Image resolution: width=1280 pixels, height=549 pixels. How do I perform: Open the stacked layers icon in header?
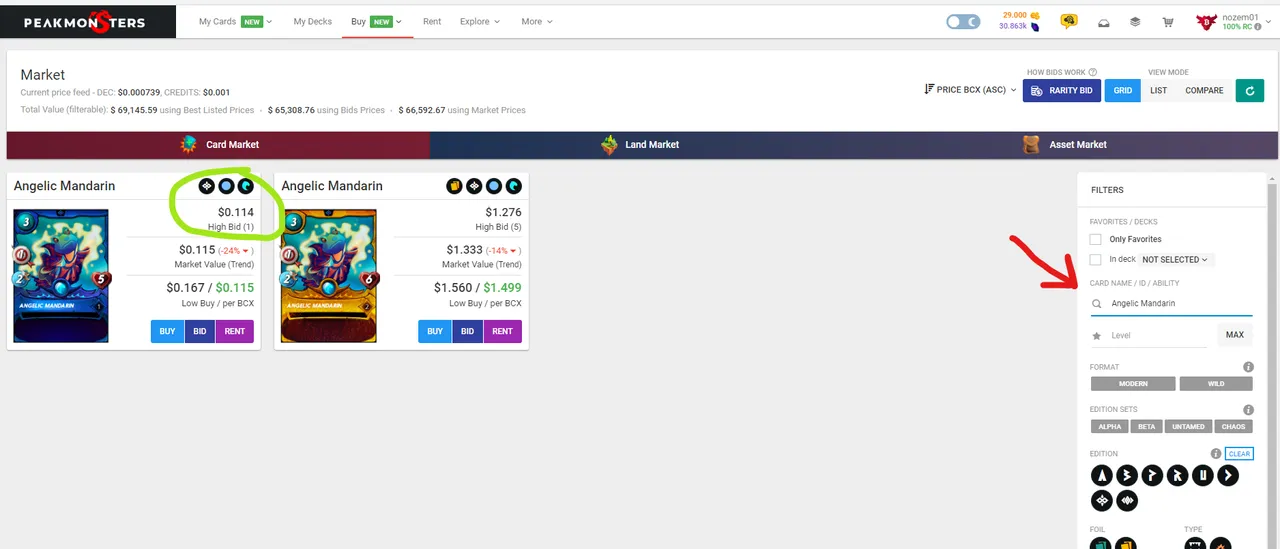click(x=1135, y=21)
